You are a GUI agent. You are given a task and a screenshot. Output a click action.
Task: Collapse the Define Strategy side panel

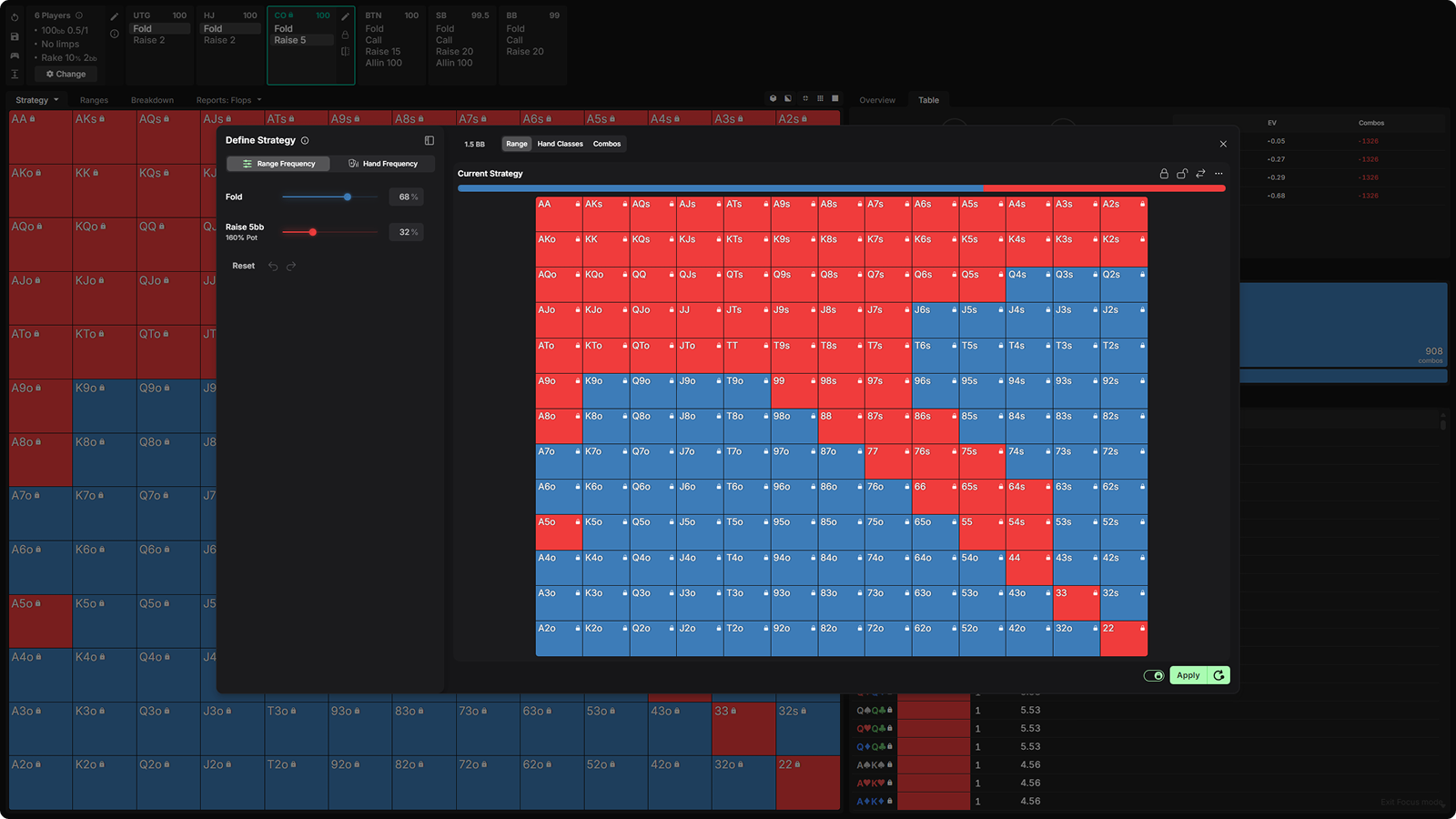tap(430, 140)
